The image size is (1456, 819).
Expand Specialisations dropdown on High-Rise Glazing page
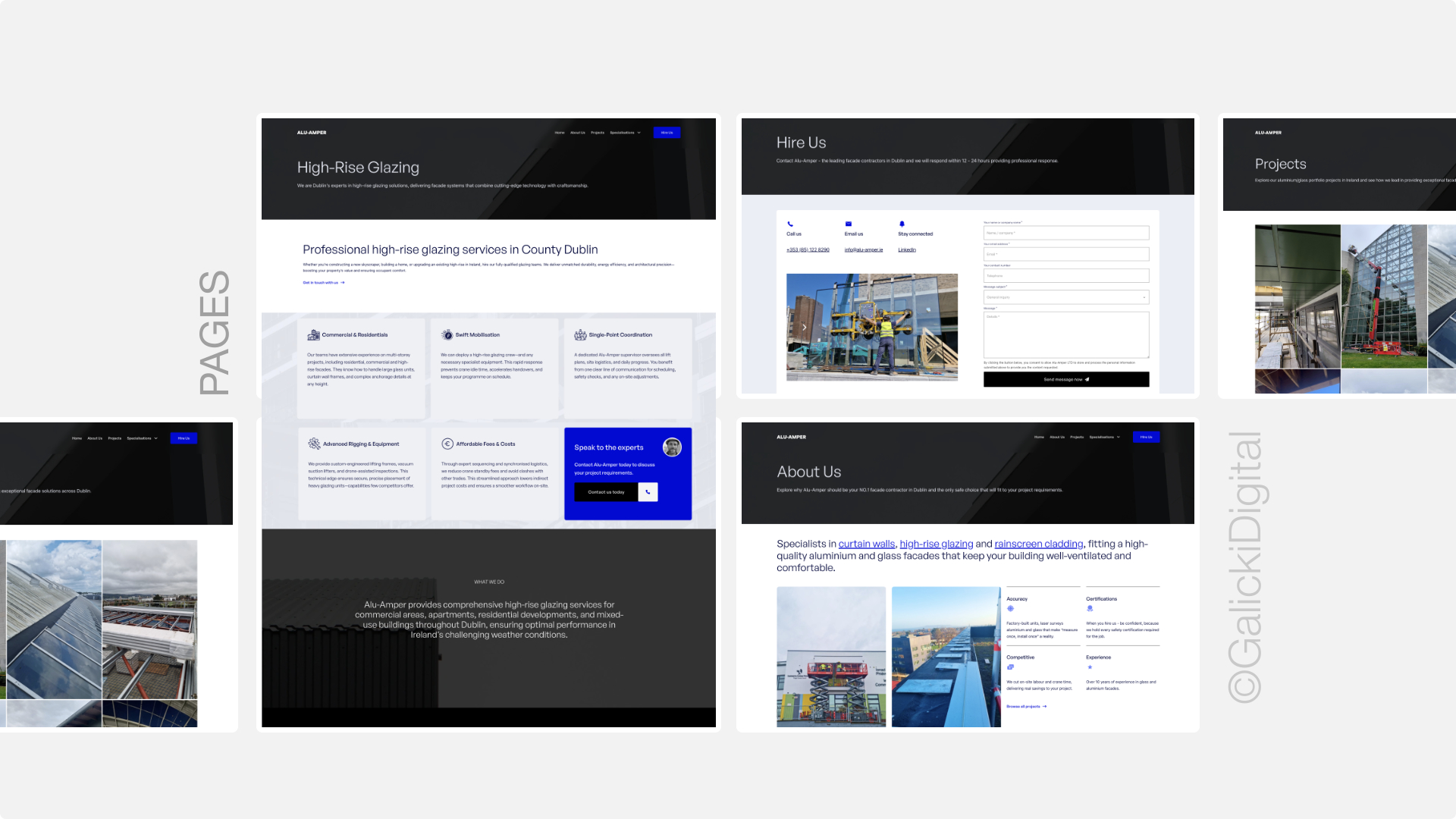[625, 132]
